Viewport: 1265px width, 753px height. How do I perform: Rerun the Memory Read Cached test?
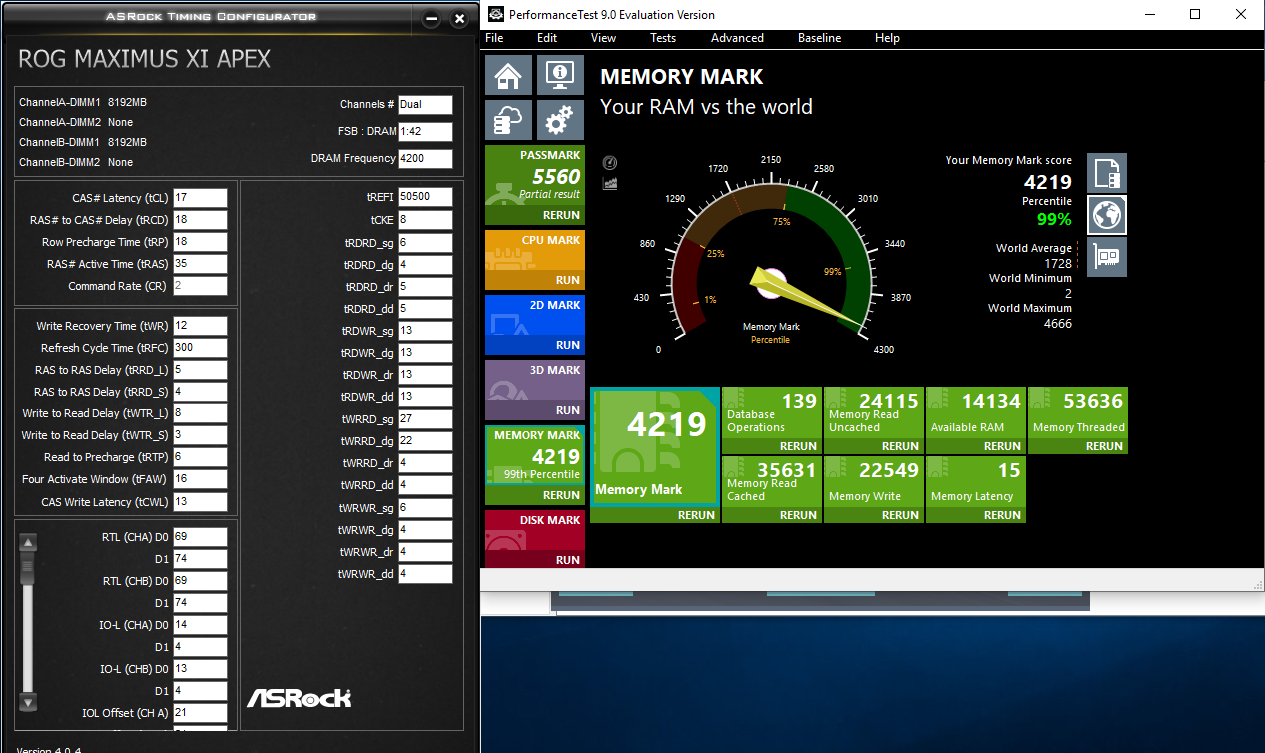pos(798,515)
